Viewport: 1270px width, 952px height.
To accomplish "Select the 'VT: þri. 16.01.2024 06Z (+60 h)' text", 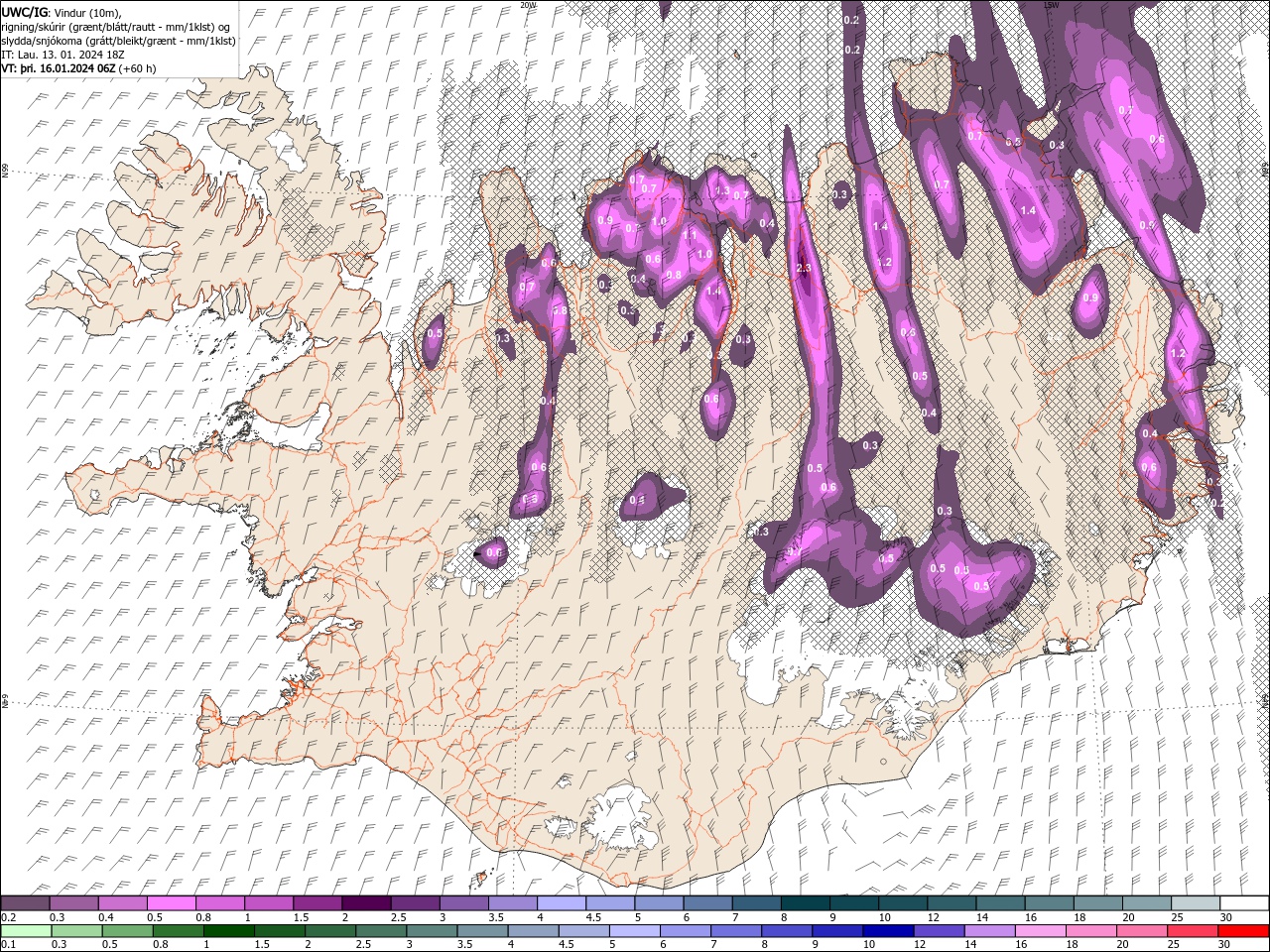I will pos(79,68).
